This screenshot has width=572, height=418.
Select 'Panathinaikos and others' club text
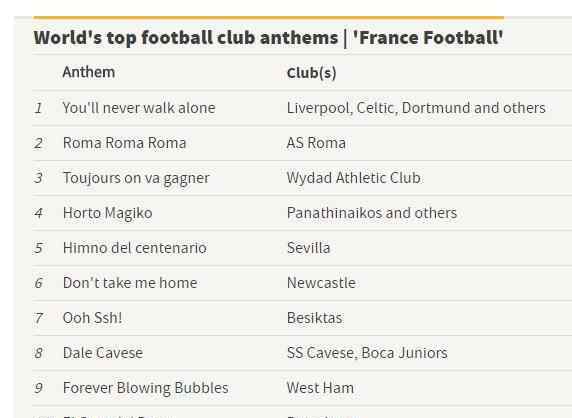click(x=372, y=213)
